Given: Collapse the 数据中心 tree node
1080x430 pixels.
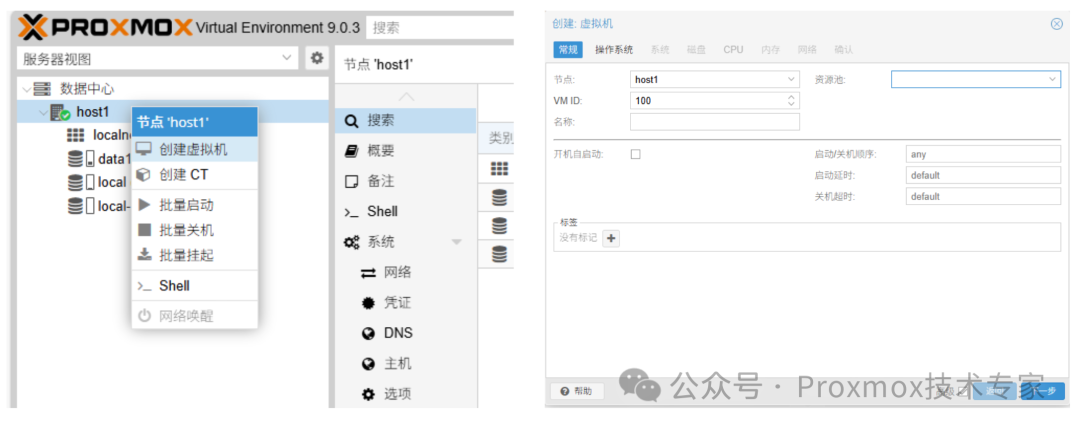Looking at the screenshot, I should pos(26,89).
